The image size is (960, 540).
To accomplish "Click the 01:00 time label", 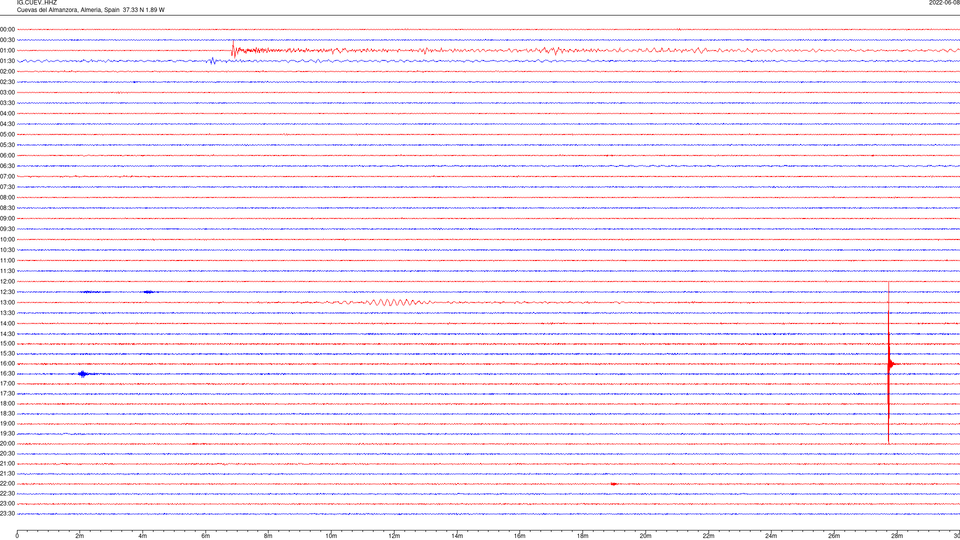I will click(x=7, y=50).
